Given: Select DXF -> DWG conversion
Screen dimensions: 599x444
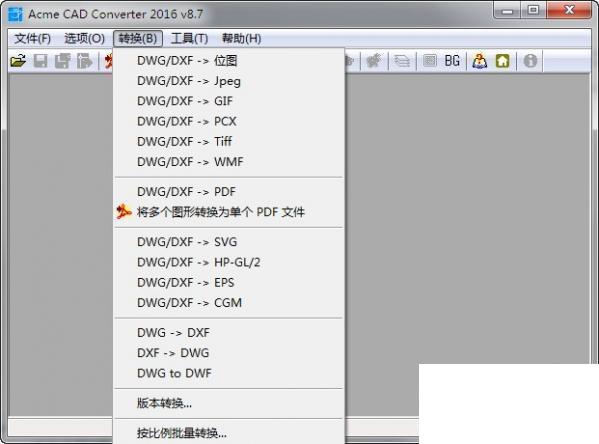Looking at the screenshot, I should pyautogui.click(x=229, y=353).
